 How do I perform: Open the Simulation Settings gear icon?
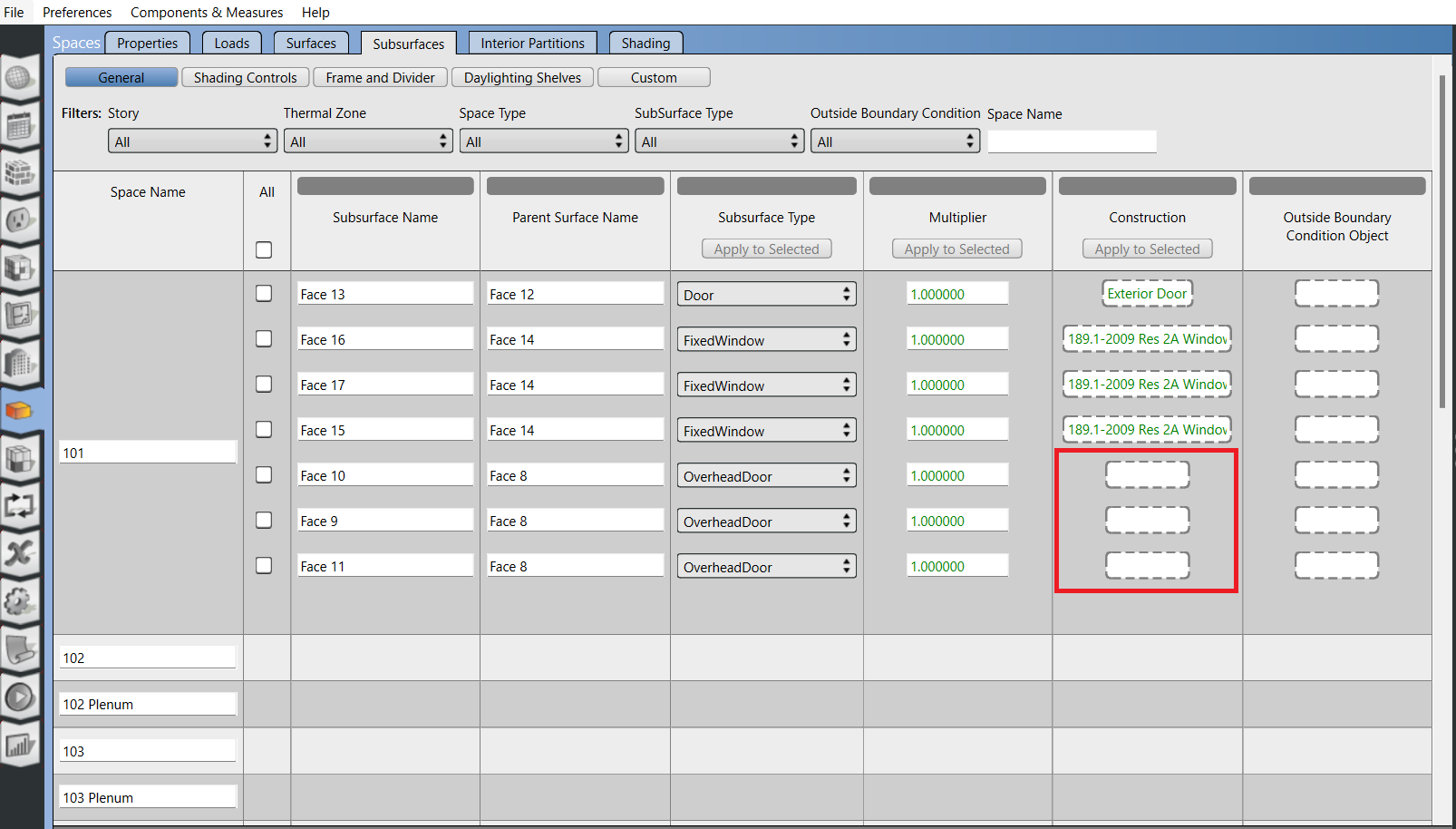click(x=19, y=600)
